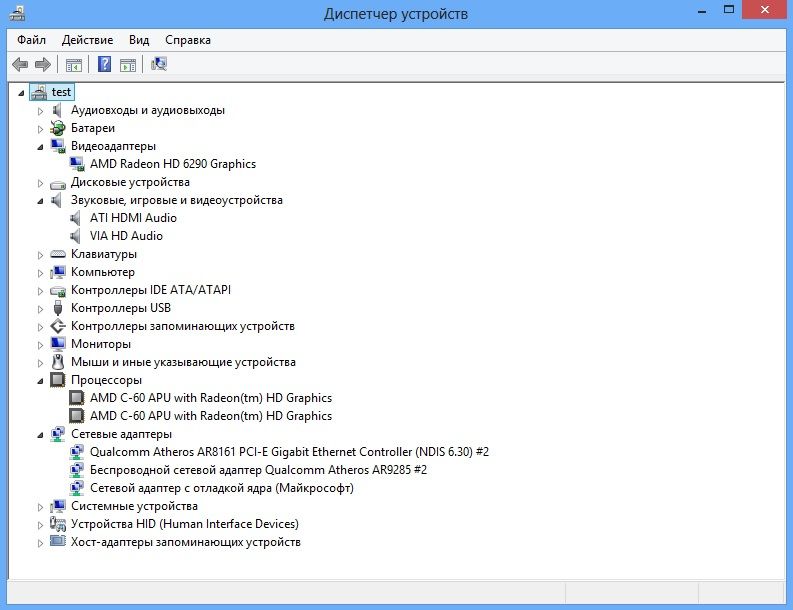Open the Вид menu

[139, 40]
